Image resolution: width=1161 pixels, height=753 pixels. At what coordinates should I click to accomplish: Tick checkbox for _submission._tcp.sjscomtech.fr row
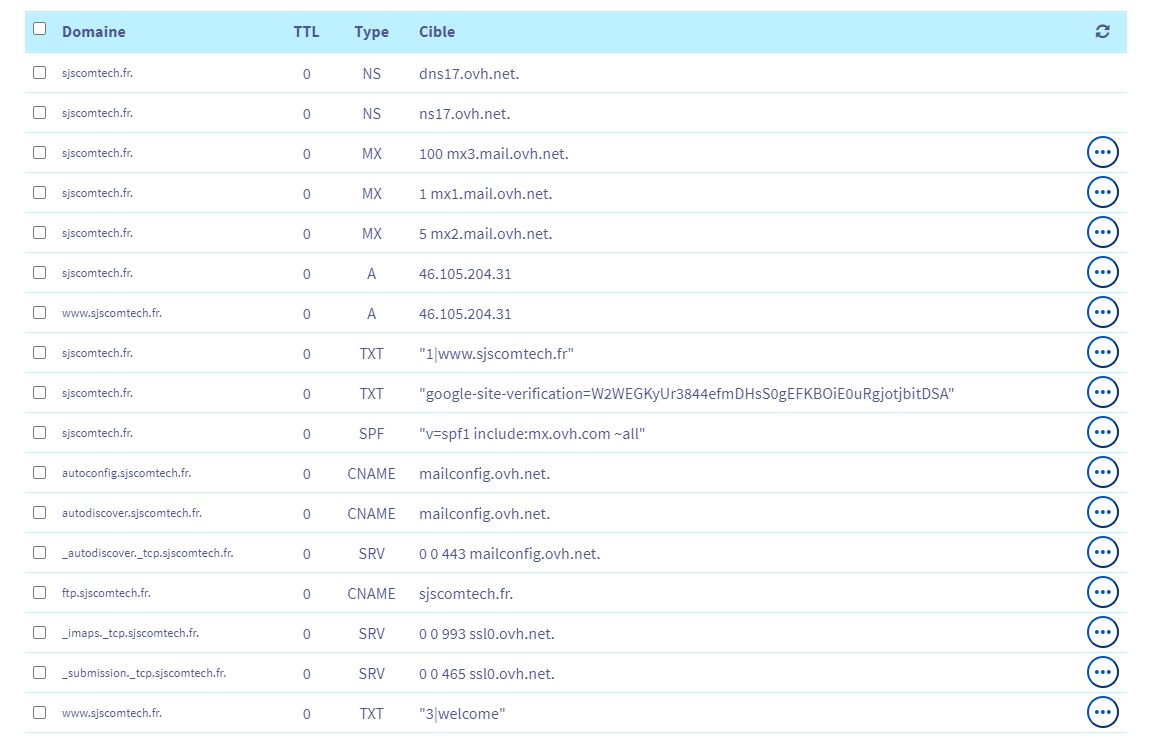click(x=40, y=673)
